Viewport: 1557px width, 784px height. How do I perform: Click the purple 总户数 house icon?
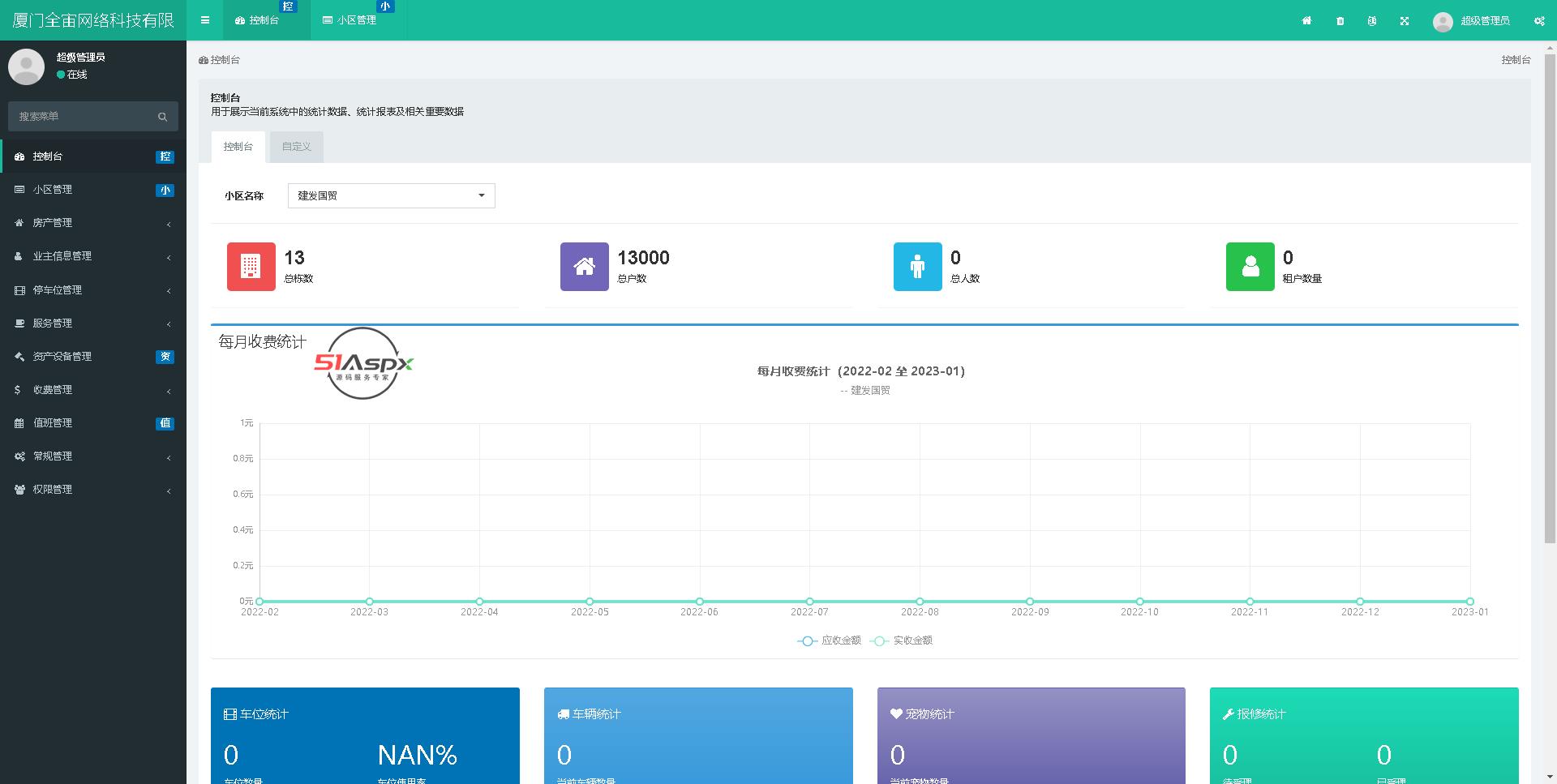pos(584,266)
